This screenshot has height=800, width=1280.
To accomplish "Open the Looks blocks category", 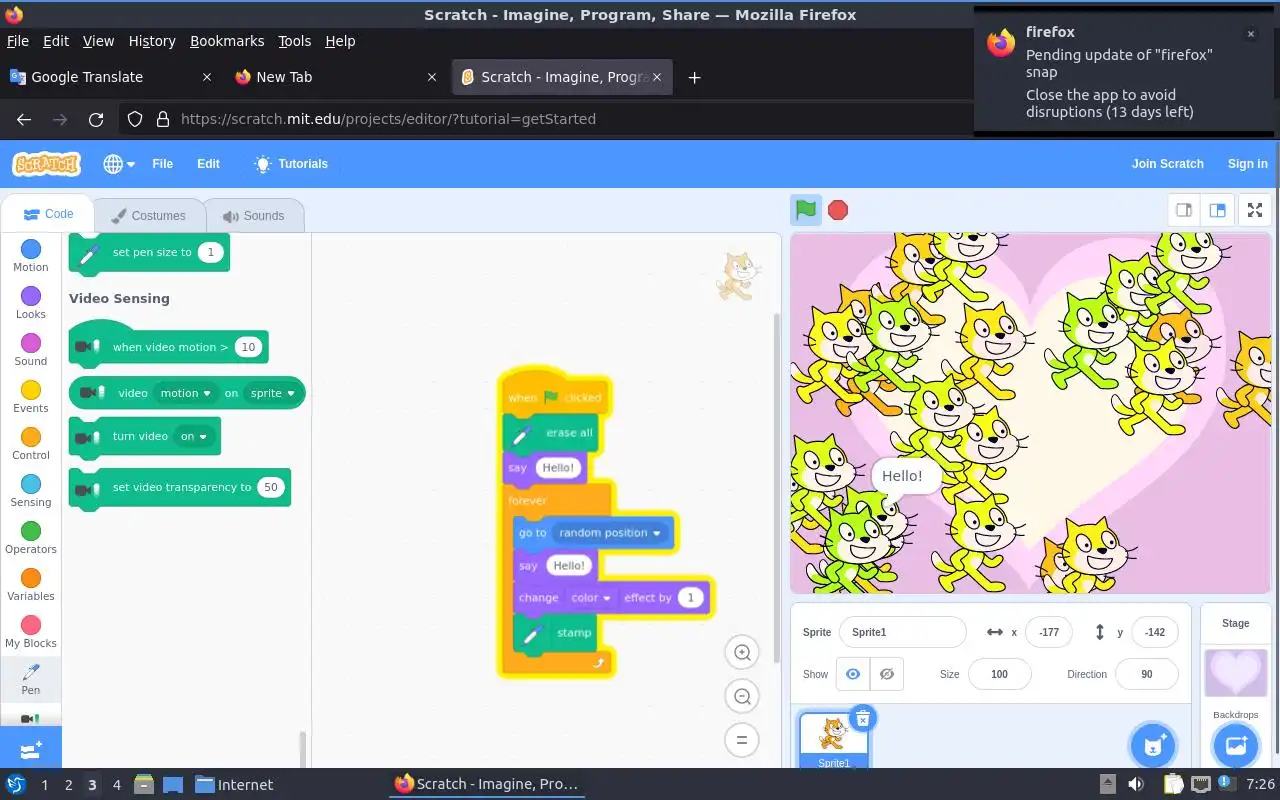I will pos(30,303).
